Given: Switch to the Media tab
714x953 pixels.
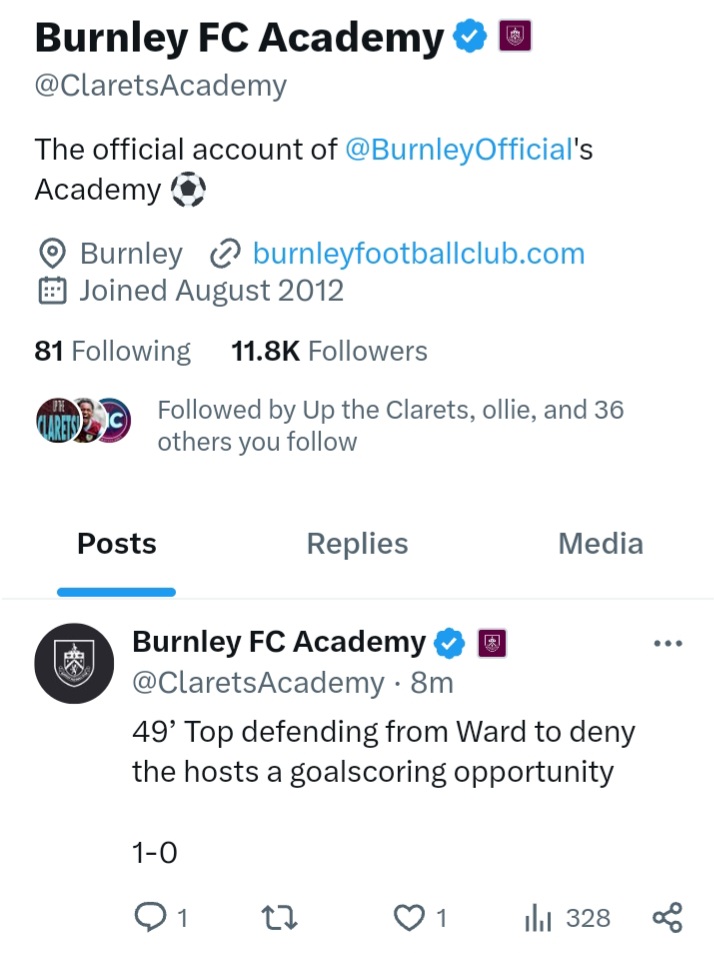Looking at the screenshot, I should (x=600, y=544).
